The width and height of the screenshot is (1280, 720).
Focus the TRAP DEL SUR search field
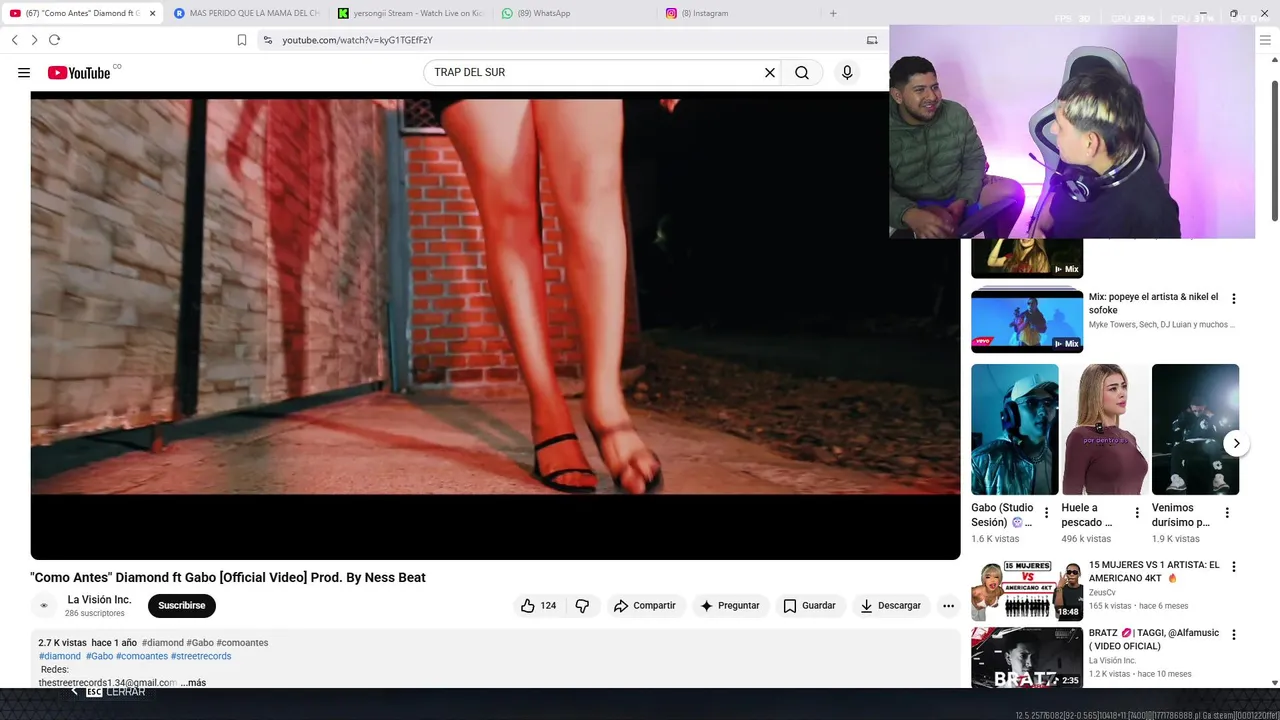click(x=595, y=73)
